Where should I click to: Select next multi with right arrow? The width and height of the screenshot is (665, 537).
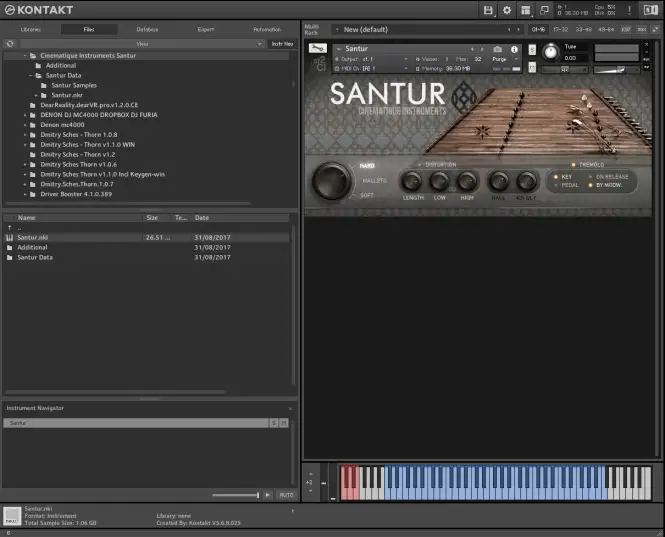[518, 30]
